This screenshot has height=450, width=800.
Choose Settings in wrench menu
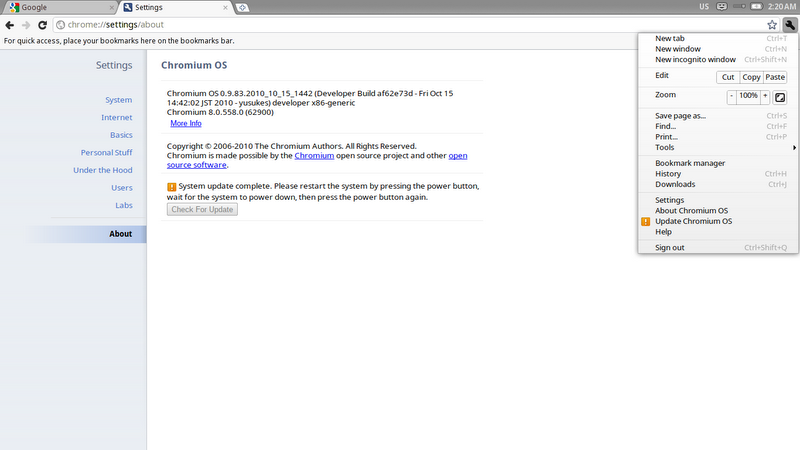point(718,200)
